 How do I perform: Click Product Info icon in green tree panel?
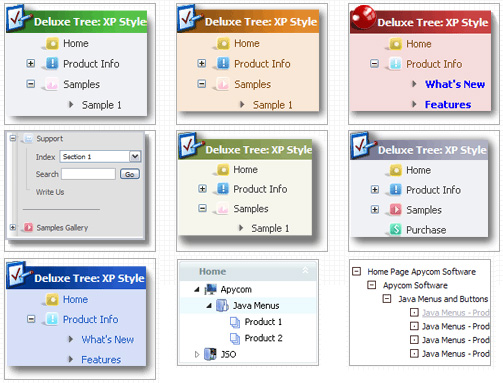tap(52, 63)
